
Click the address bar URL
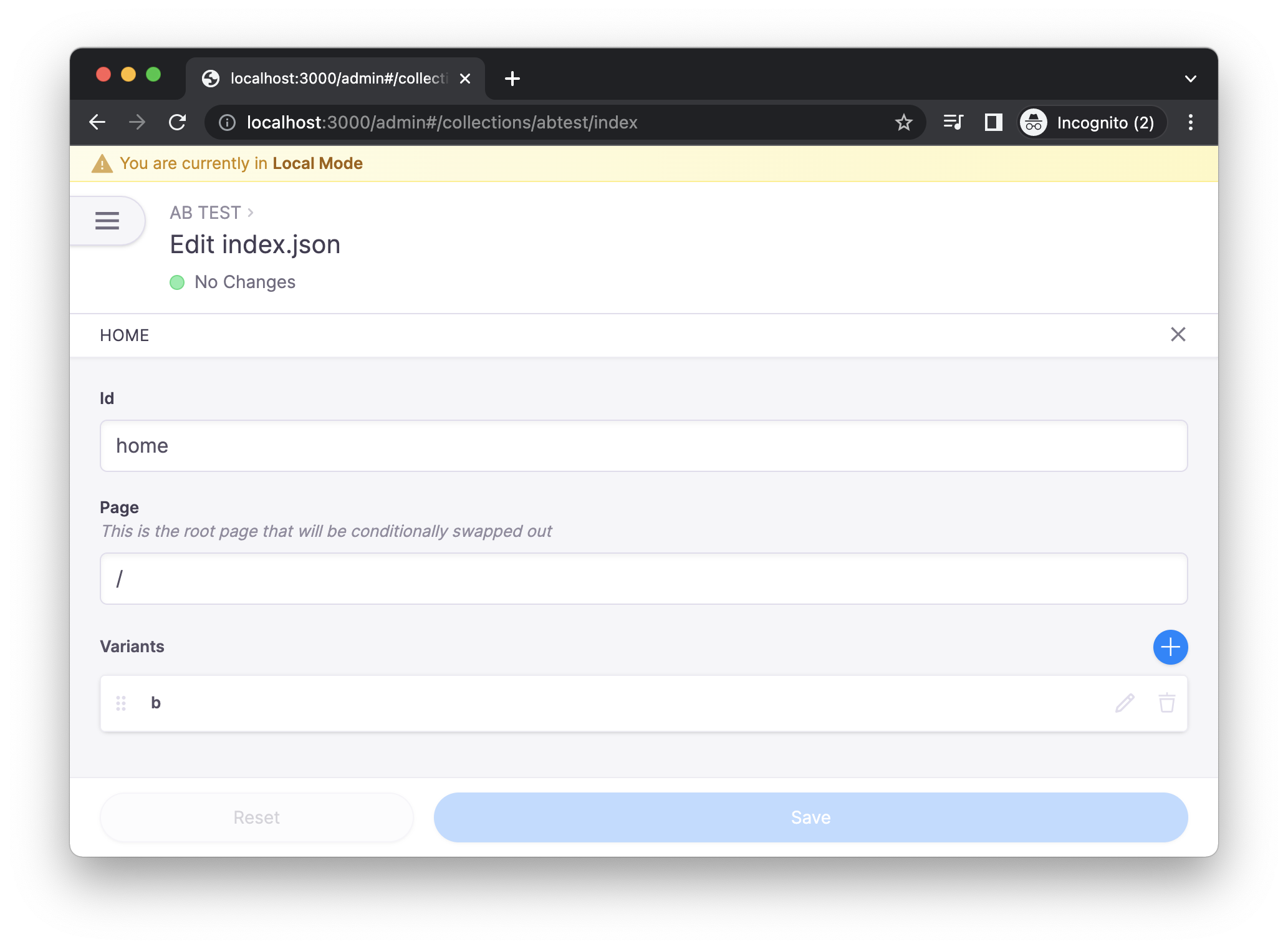click(442, 122)
